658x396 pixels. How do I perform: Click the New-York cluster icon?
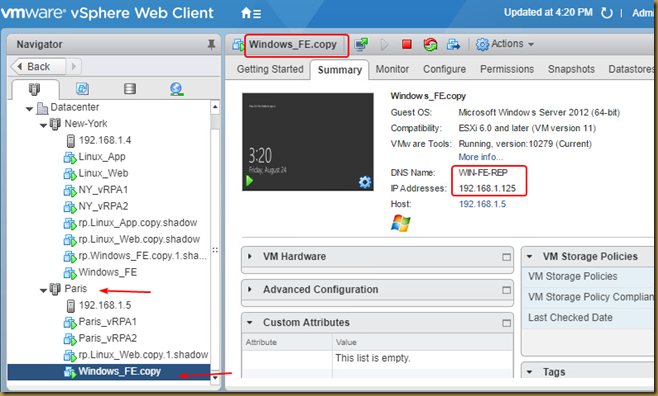coord(55,124)
